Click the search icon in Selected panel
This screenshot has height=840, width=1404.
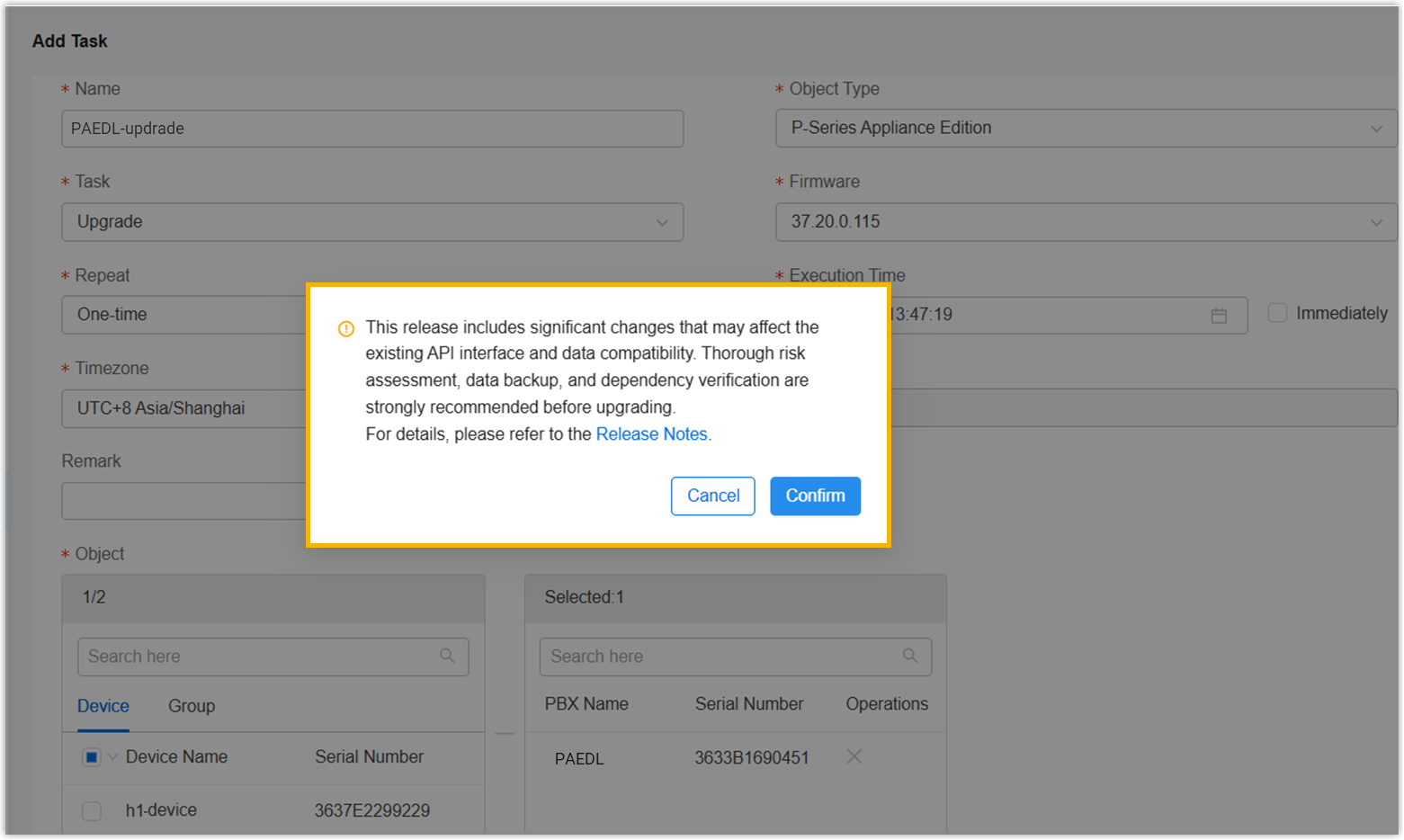pos(910,656)
